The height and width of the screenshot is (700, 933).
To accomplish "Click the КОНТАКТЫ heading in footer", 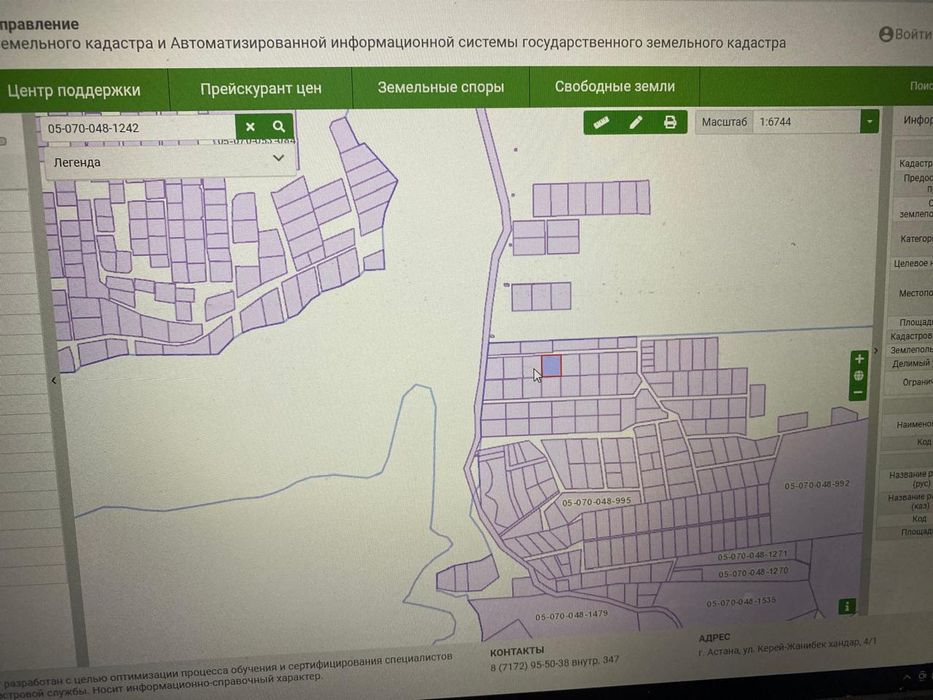I will click(x=516, y=651).
